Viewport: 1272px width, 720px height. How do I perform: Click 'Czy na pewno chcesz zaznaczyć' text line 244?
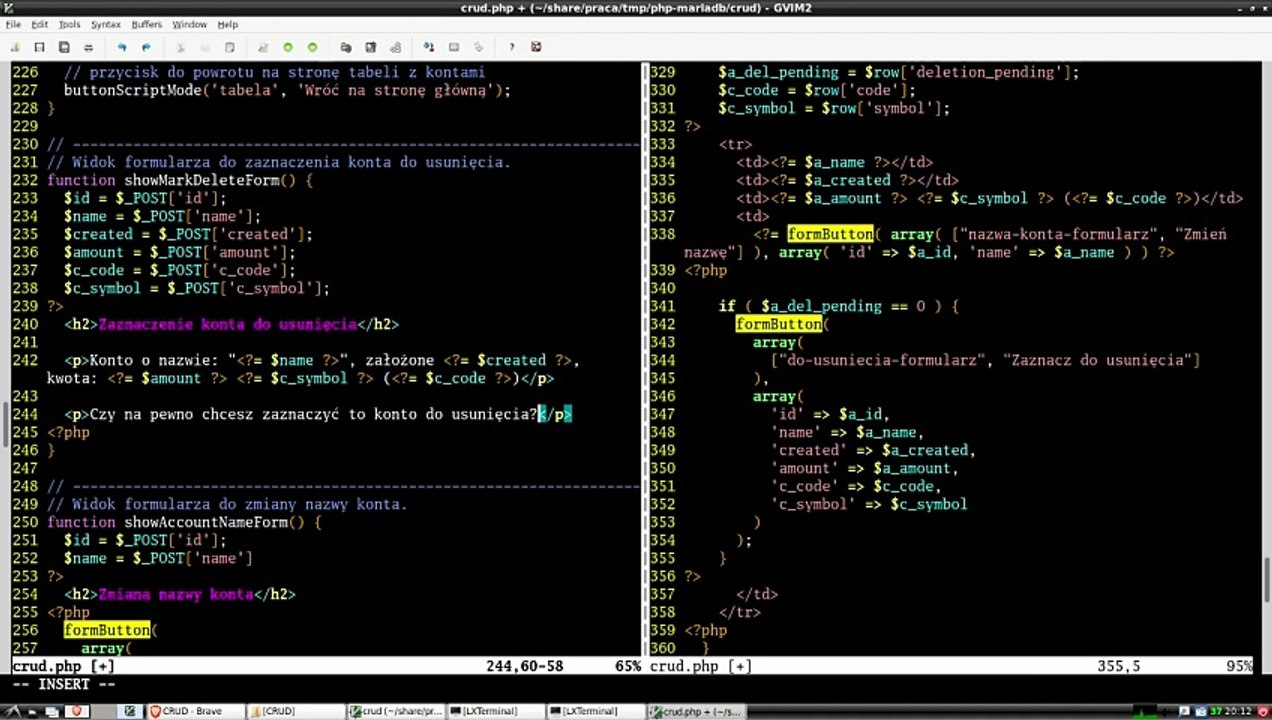(214, 414)
